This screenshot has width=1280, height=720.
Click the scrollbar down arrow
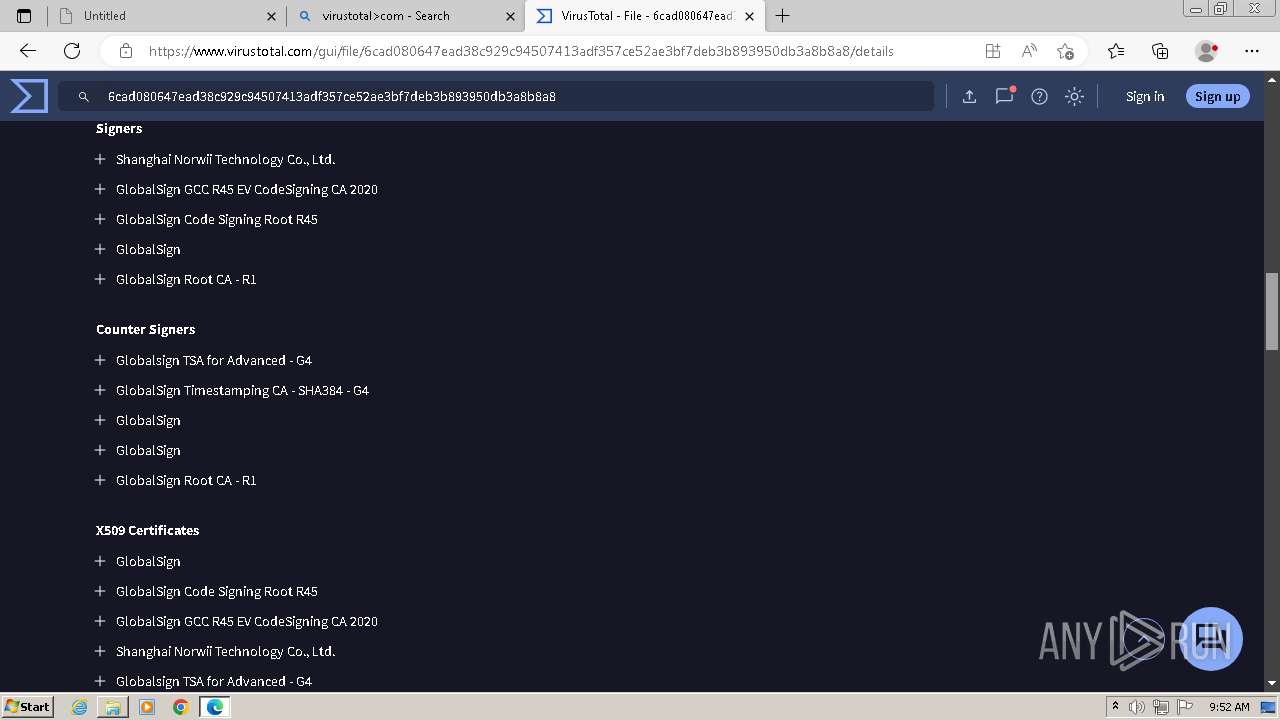1272,683
